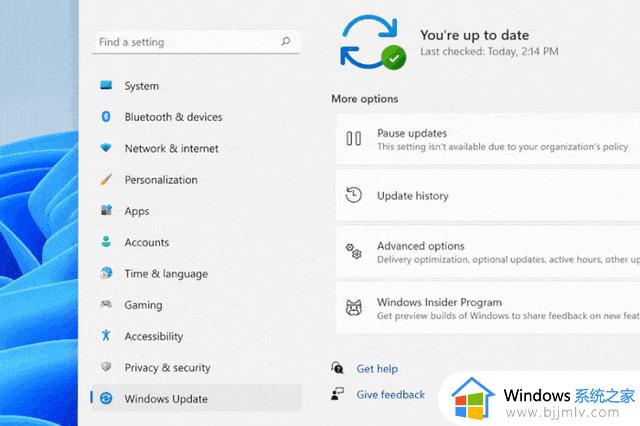Viewport: 640px width, 426px height.
Task: Open Time & language settings
Action: click(196, 273)
